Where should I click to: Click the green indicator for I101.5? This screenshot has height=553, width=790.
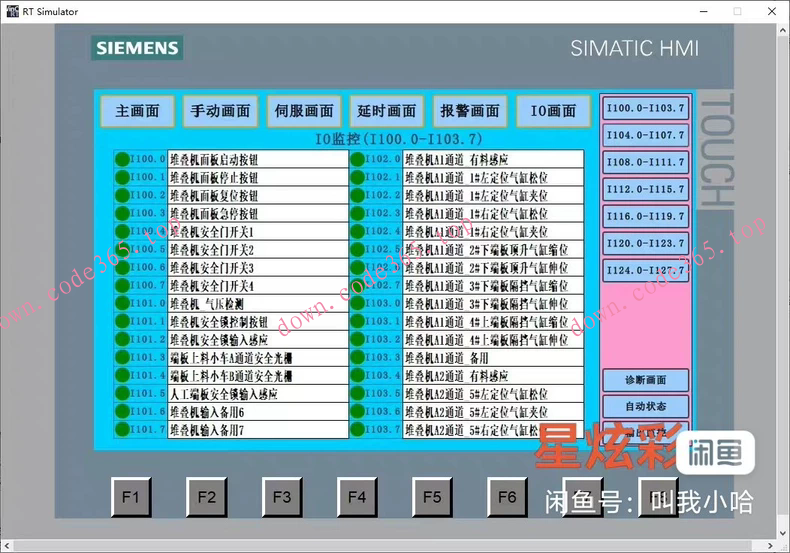pos(122,393)
